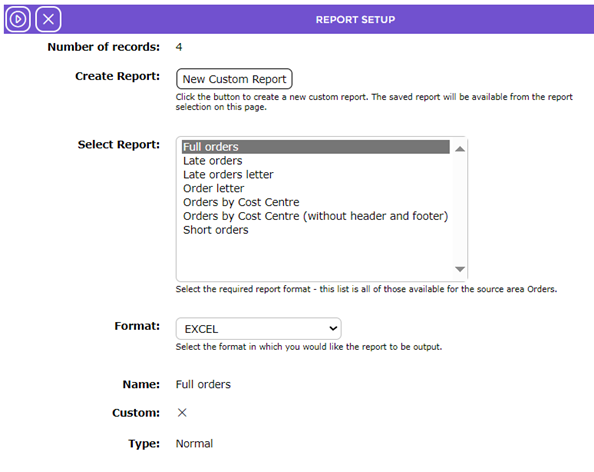Click the report list scroll up arrow
Image resolution: width=594 pixels, height=472 pixels.
pos(460,149)
